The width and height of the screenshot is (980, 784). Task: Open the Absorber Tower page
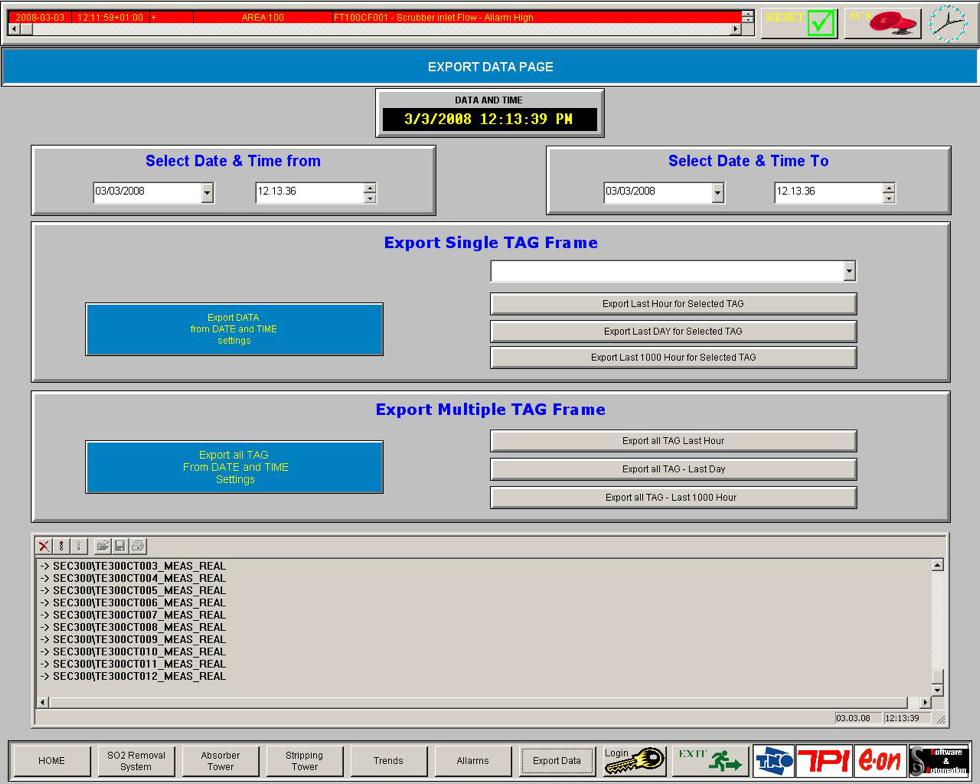pyautogui.click(x=220, y=761)
